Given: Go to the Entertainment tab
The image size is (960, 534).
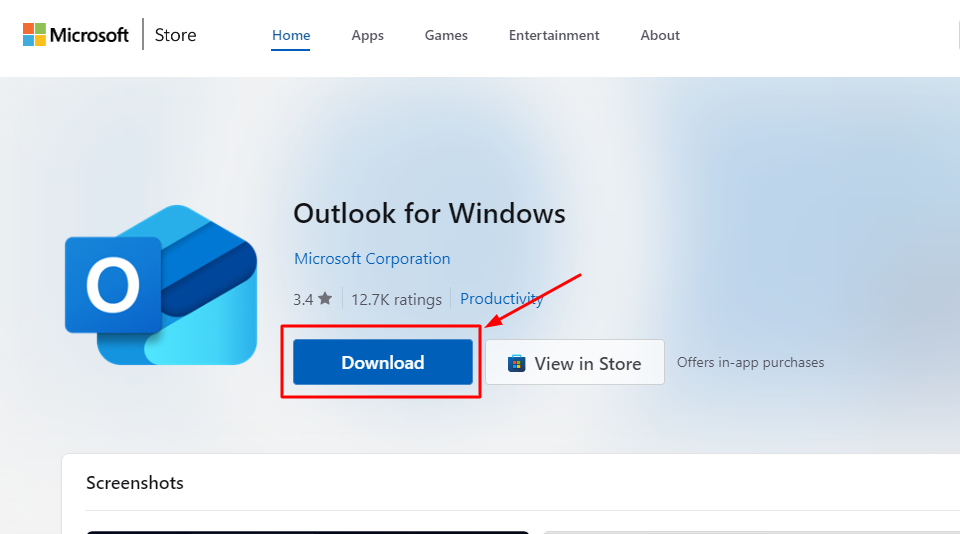Looking at the screenshot, I should click(553, 36).
